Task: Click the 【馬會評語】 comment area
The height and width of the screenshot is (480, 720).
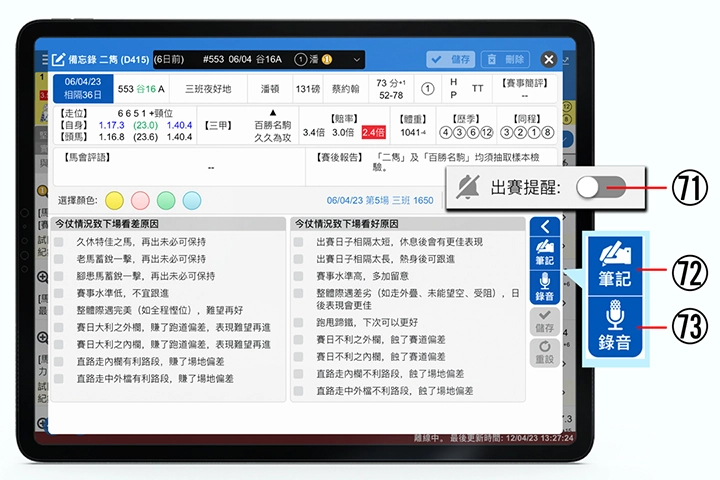Action: [179, 166]
